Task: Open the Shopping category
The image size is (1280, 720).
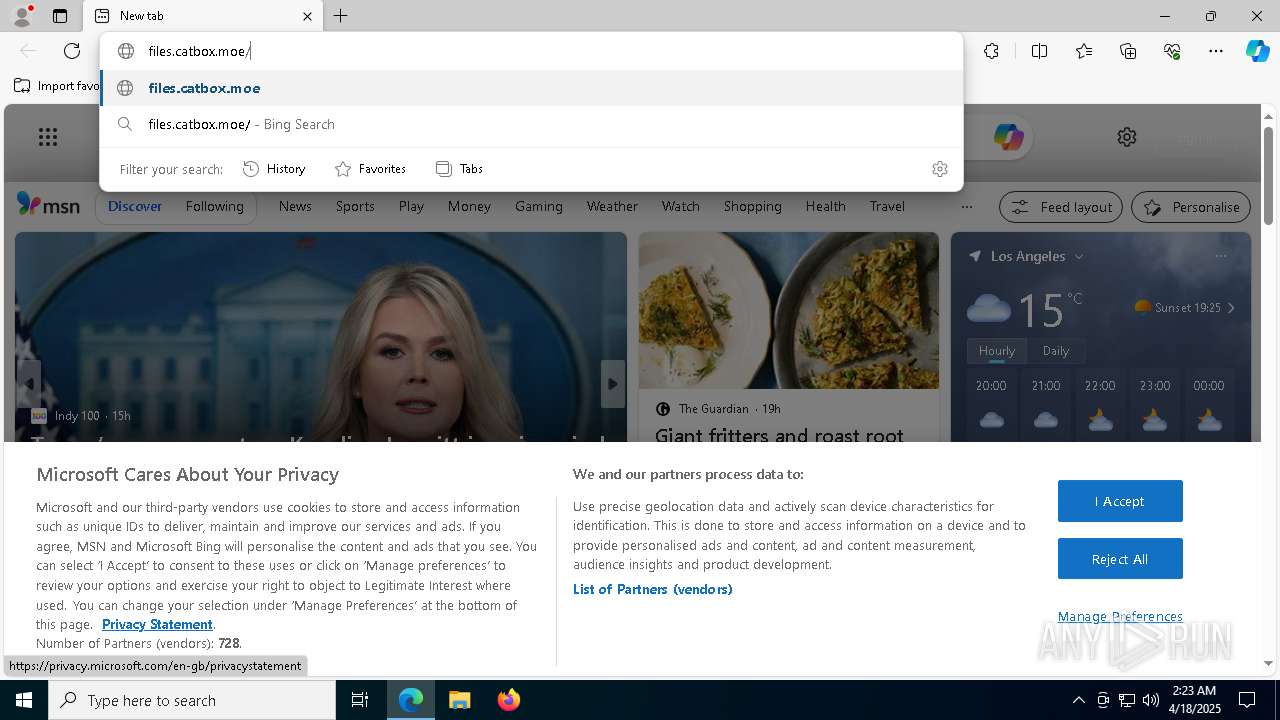Action: [753, 206]
